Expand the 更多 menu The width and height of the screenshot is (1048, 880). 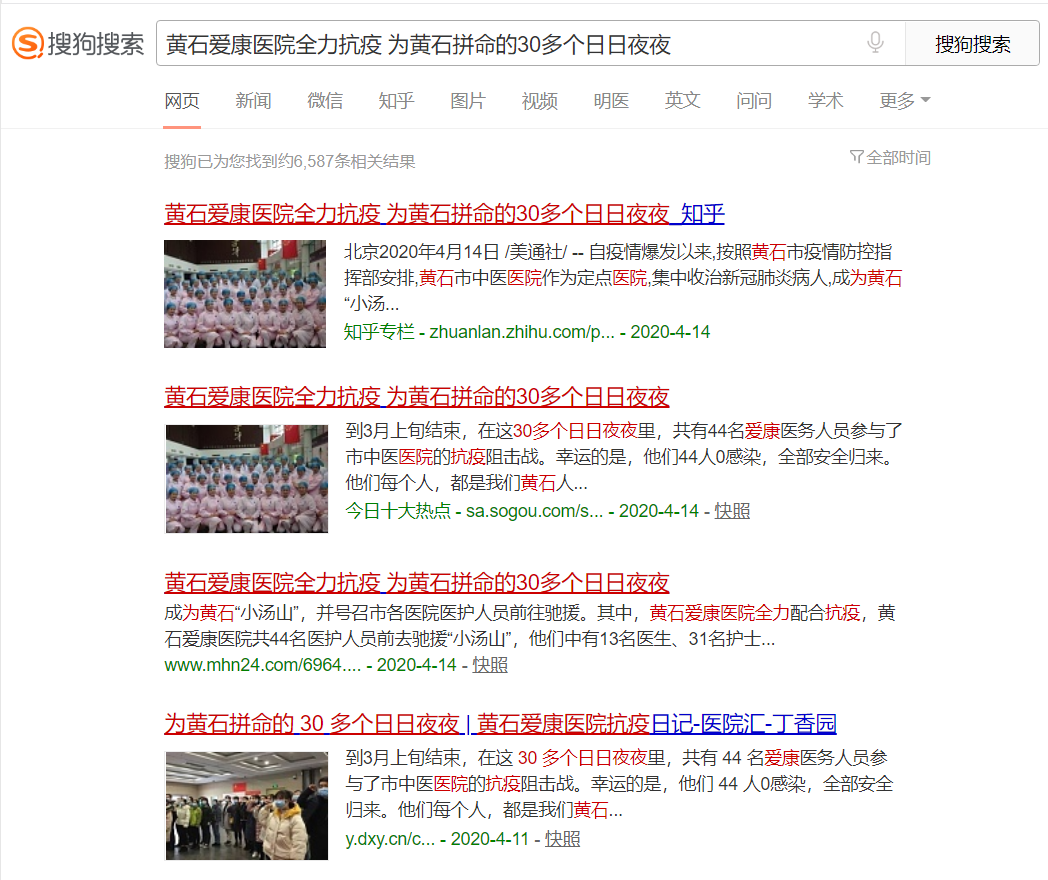tap(904, 100)
